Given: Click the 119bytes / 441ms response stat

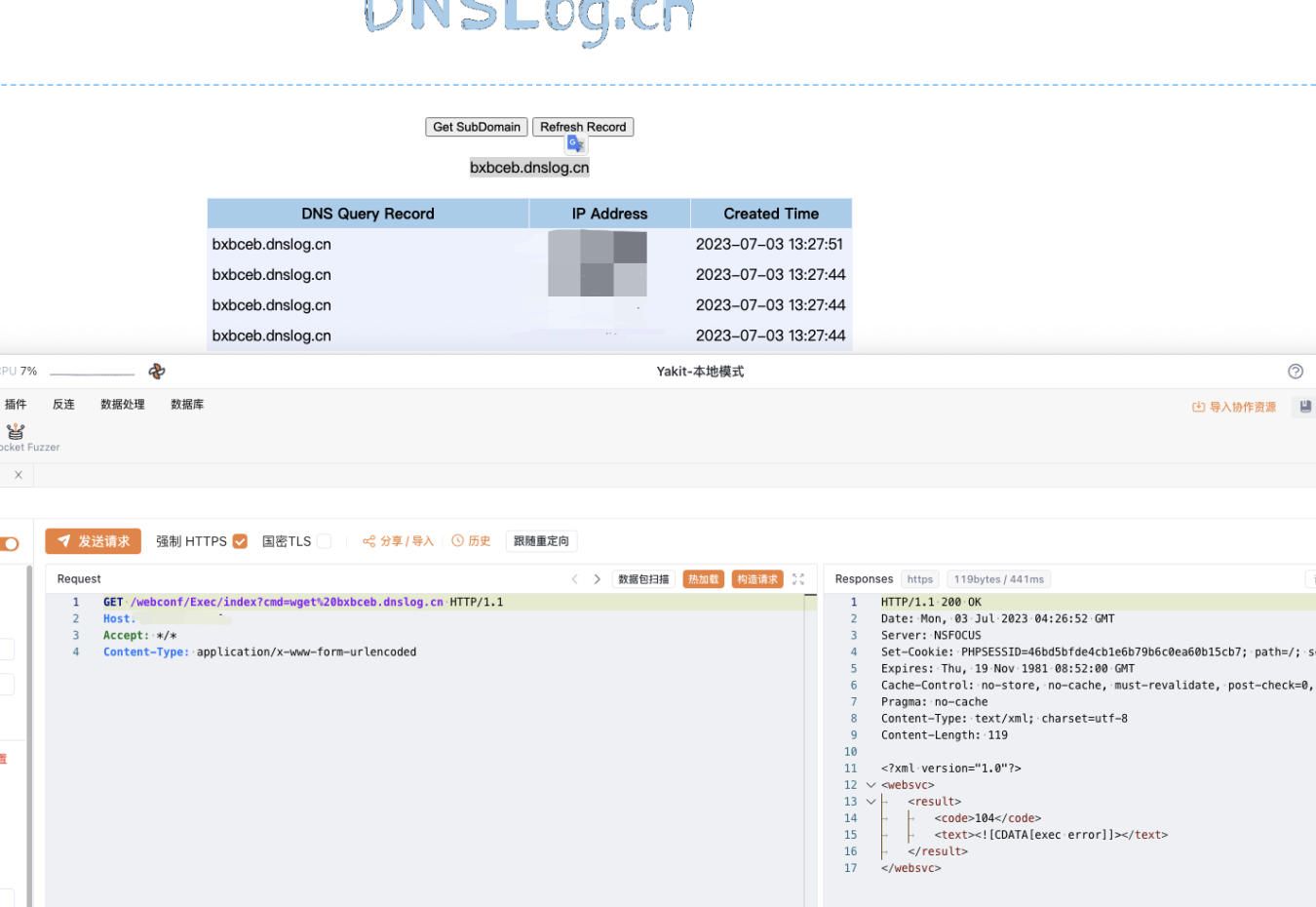Looking at the screenshot, I should pos(999,579).
